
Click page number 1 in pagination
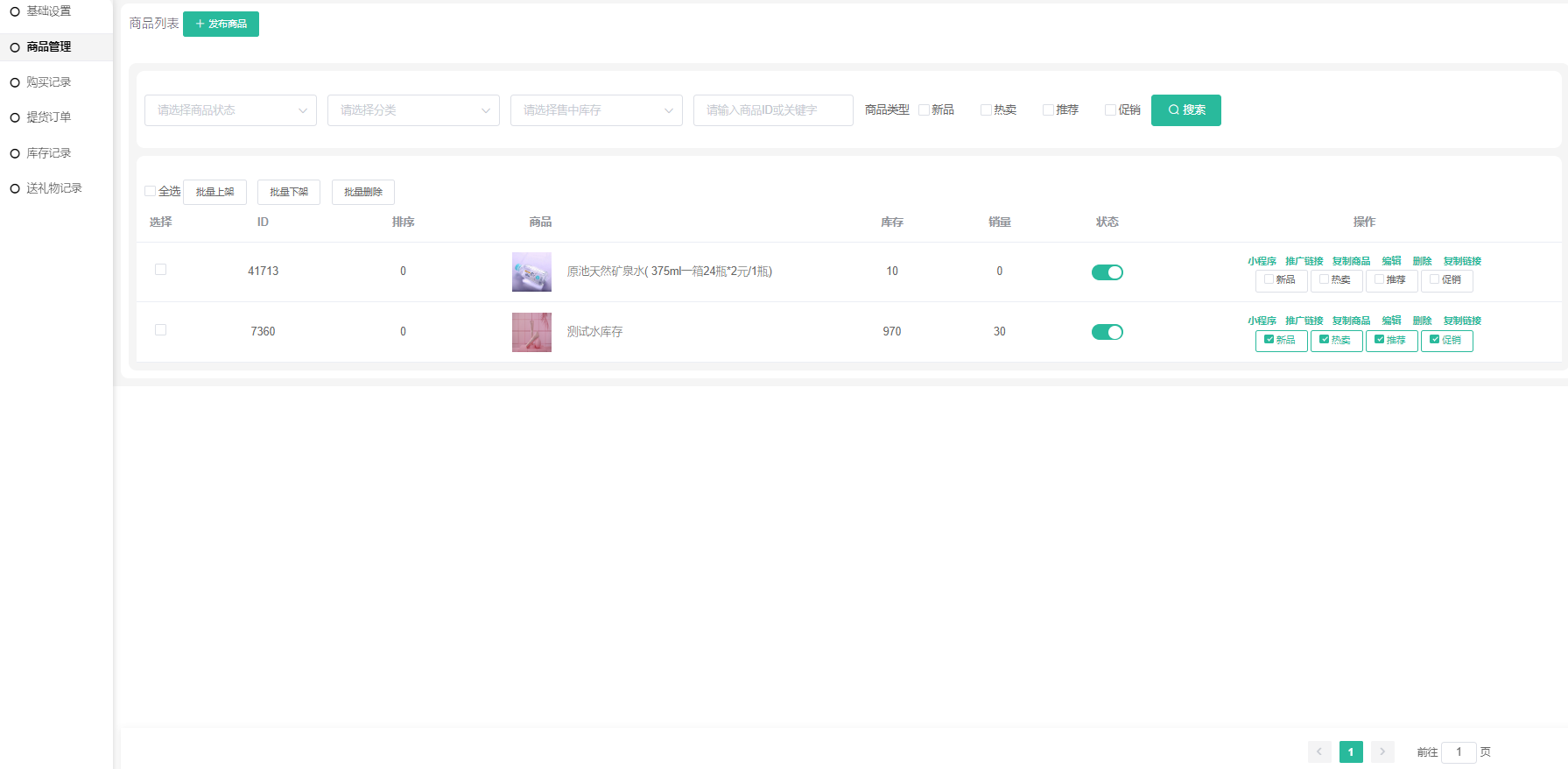(1351, 751)
